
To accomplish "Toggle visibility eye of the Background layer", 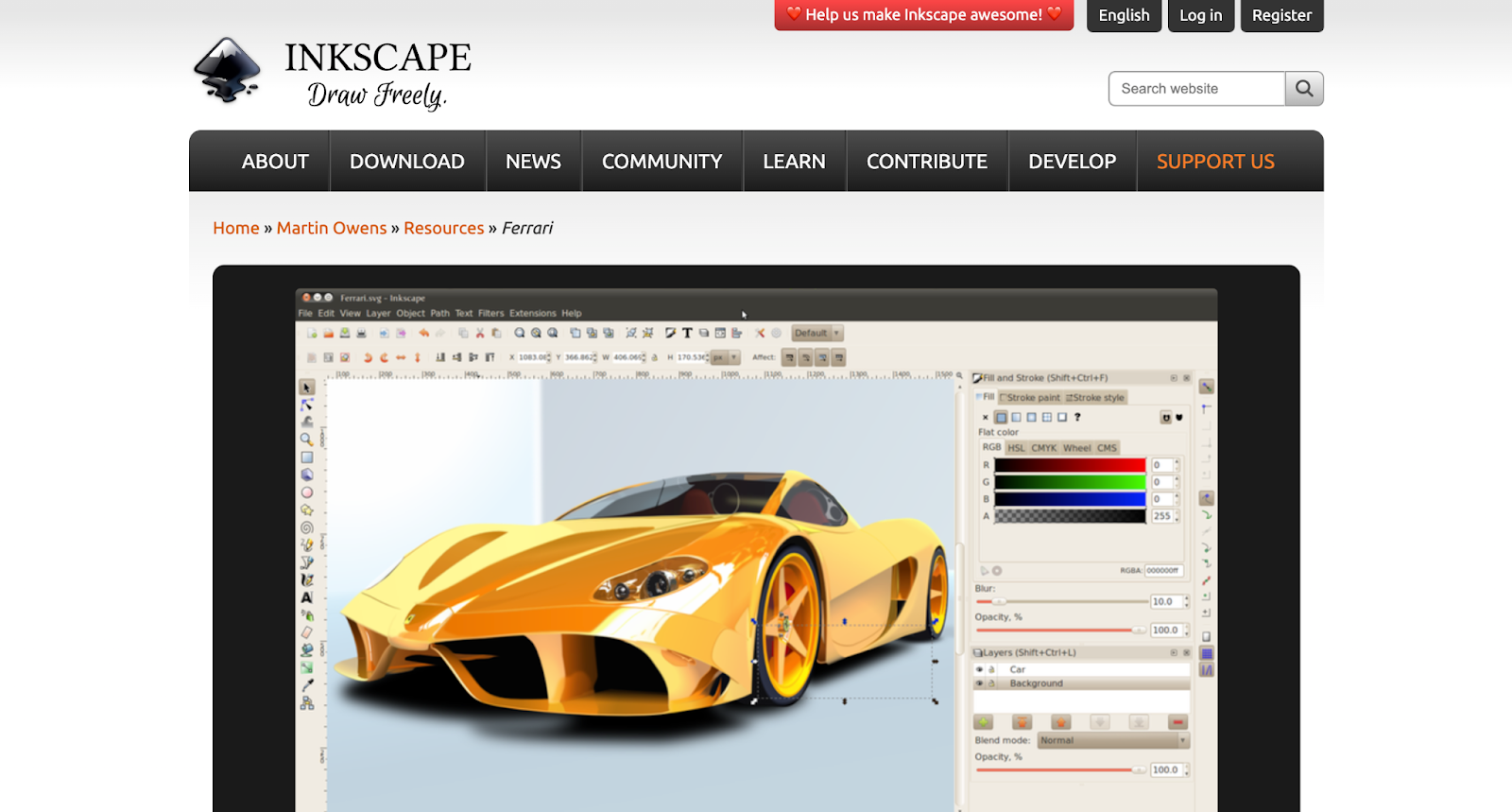I will point(980,683).
